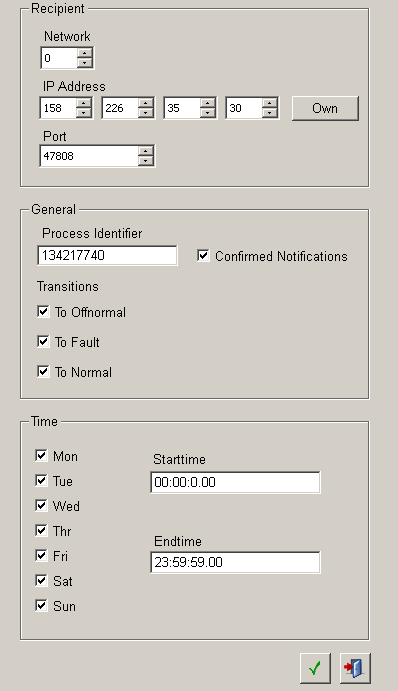398x691 pixels.
Task: Toggle the To Normal checkbox
Action: pos(43,372)
